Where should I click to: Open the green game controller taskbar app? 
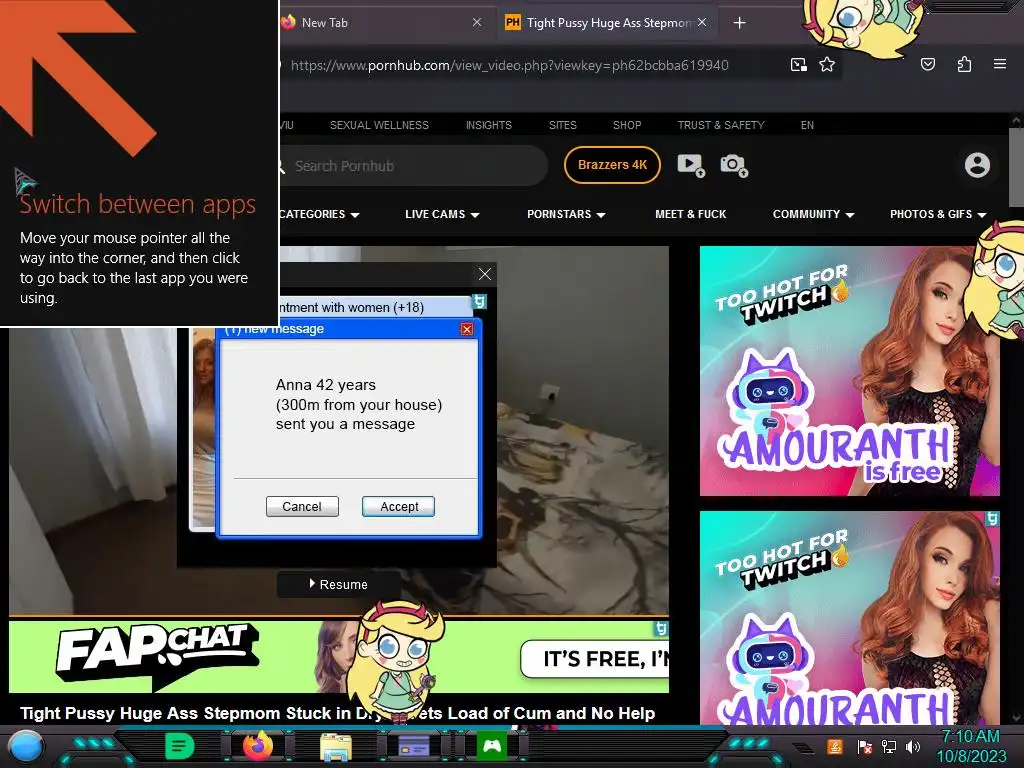pos(492,746)
